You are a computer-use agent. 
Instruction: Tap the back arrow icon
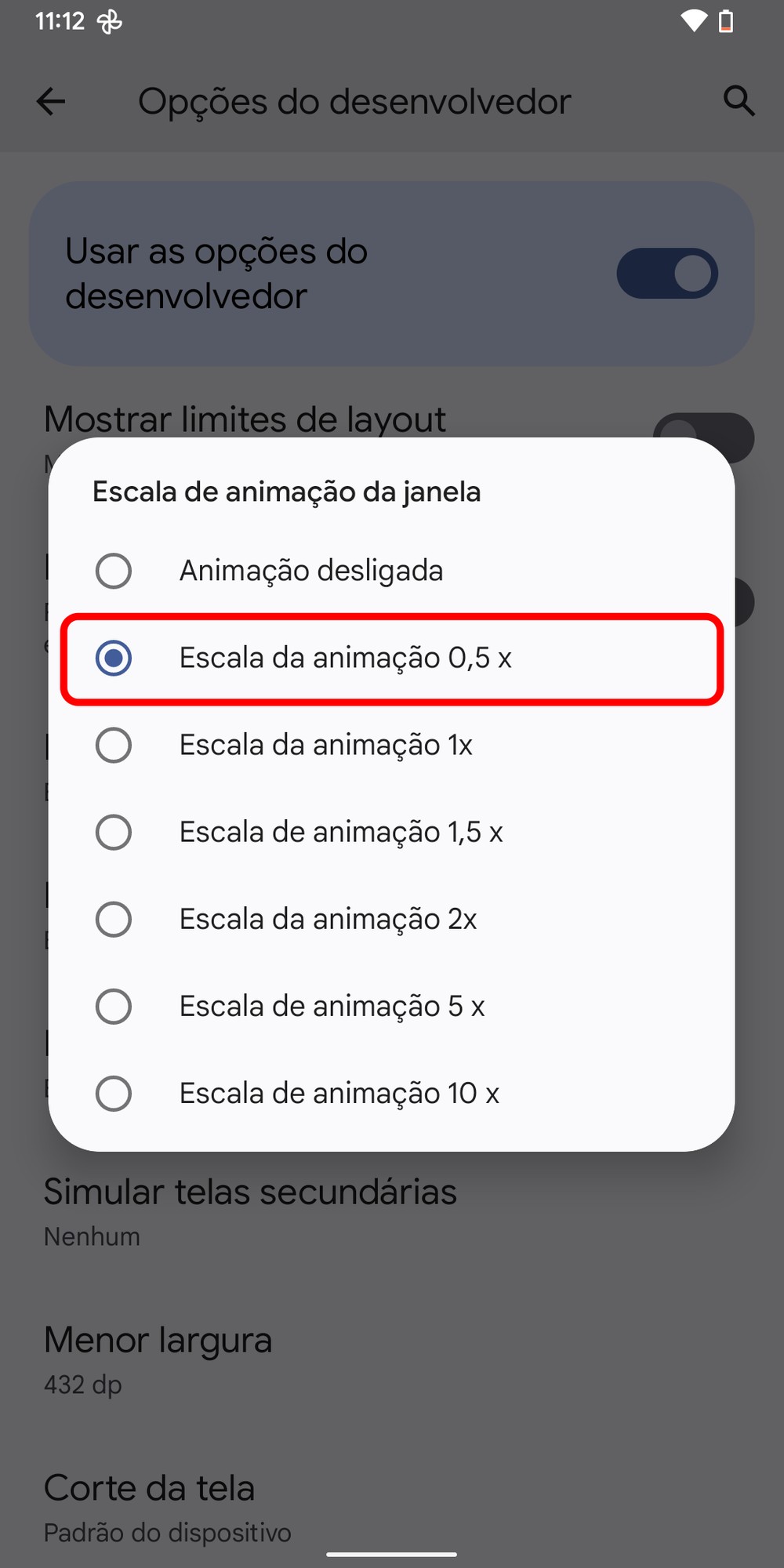pos(51,101)
